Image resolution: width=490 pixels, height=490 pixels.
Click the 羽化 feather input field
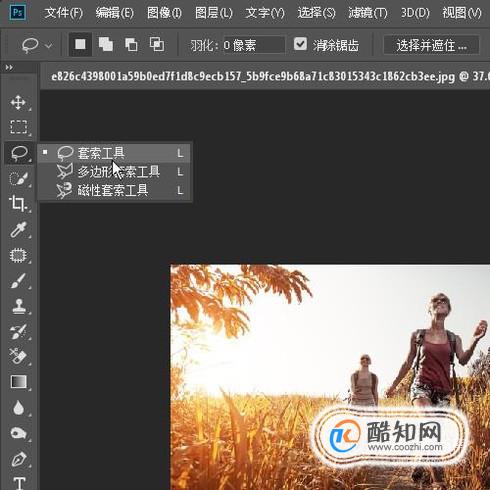254,45
